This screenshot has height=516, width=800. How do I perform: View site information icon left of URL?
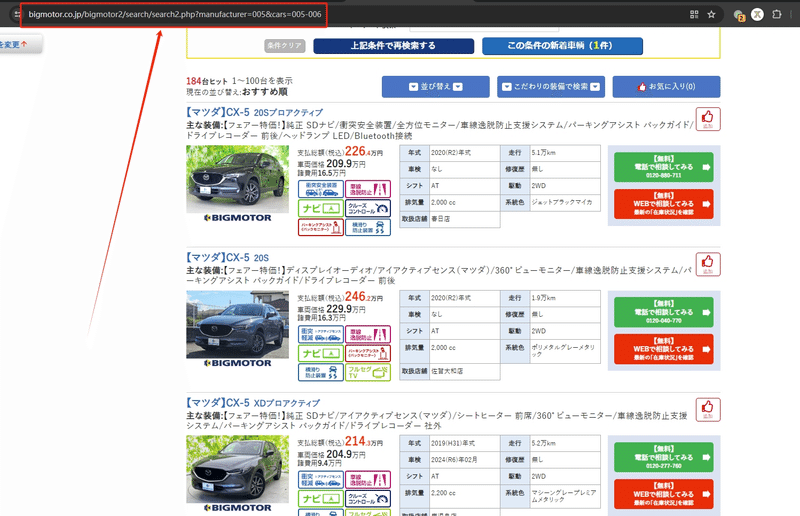(x=17, y=14)
